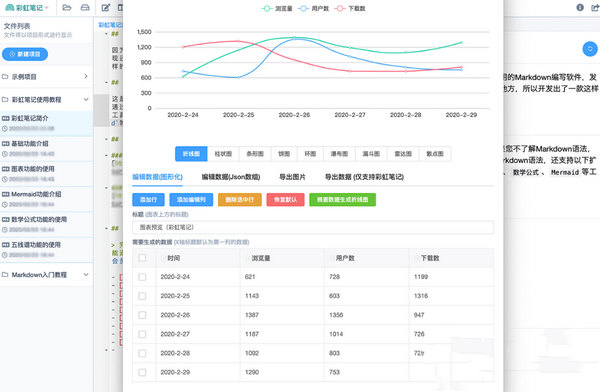The height and width of the screenshot is (392, 600).
Task: Click the folder icon beside 示例项目
Action: (5, 77)
